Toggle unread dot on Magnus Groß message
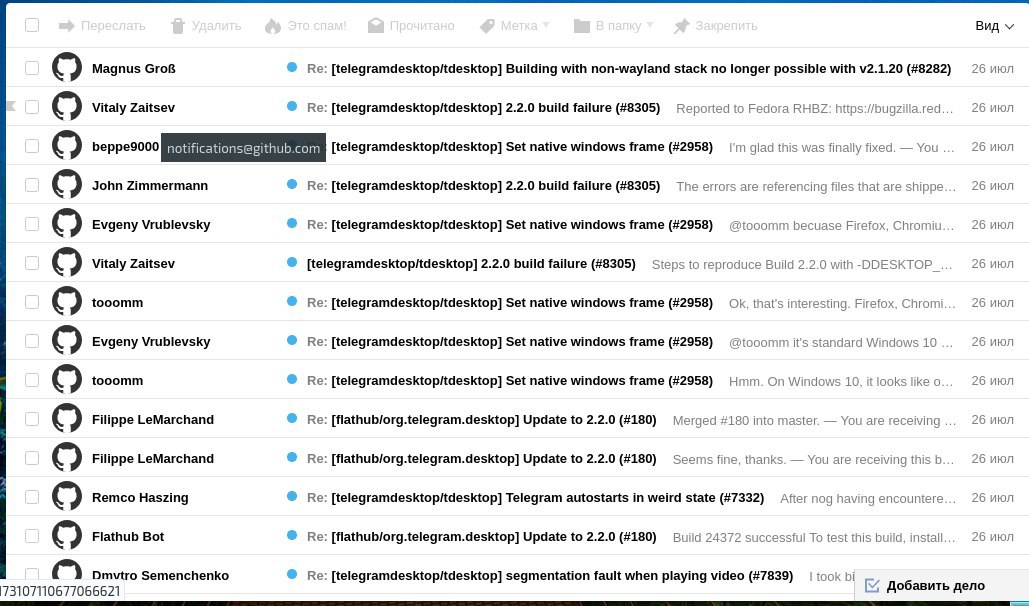1029x606 pixels. 292,67
